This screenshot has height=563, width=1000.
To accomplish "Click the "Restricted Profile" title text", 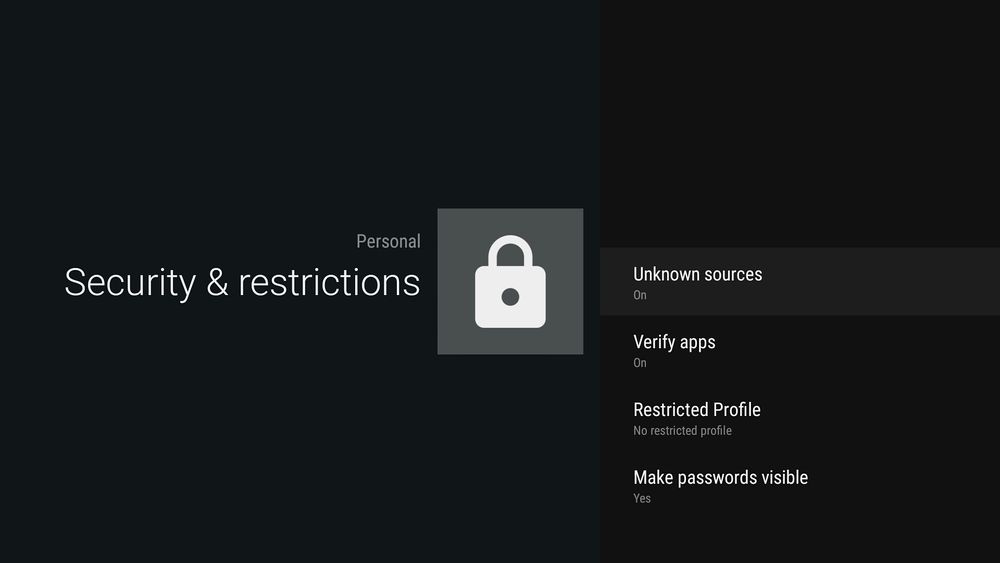I will [x=697, y=410].
